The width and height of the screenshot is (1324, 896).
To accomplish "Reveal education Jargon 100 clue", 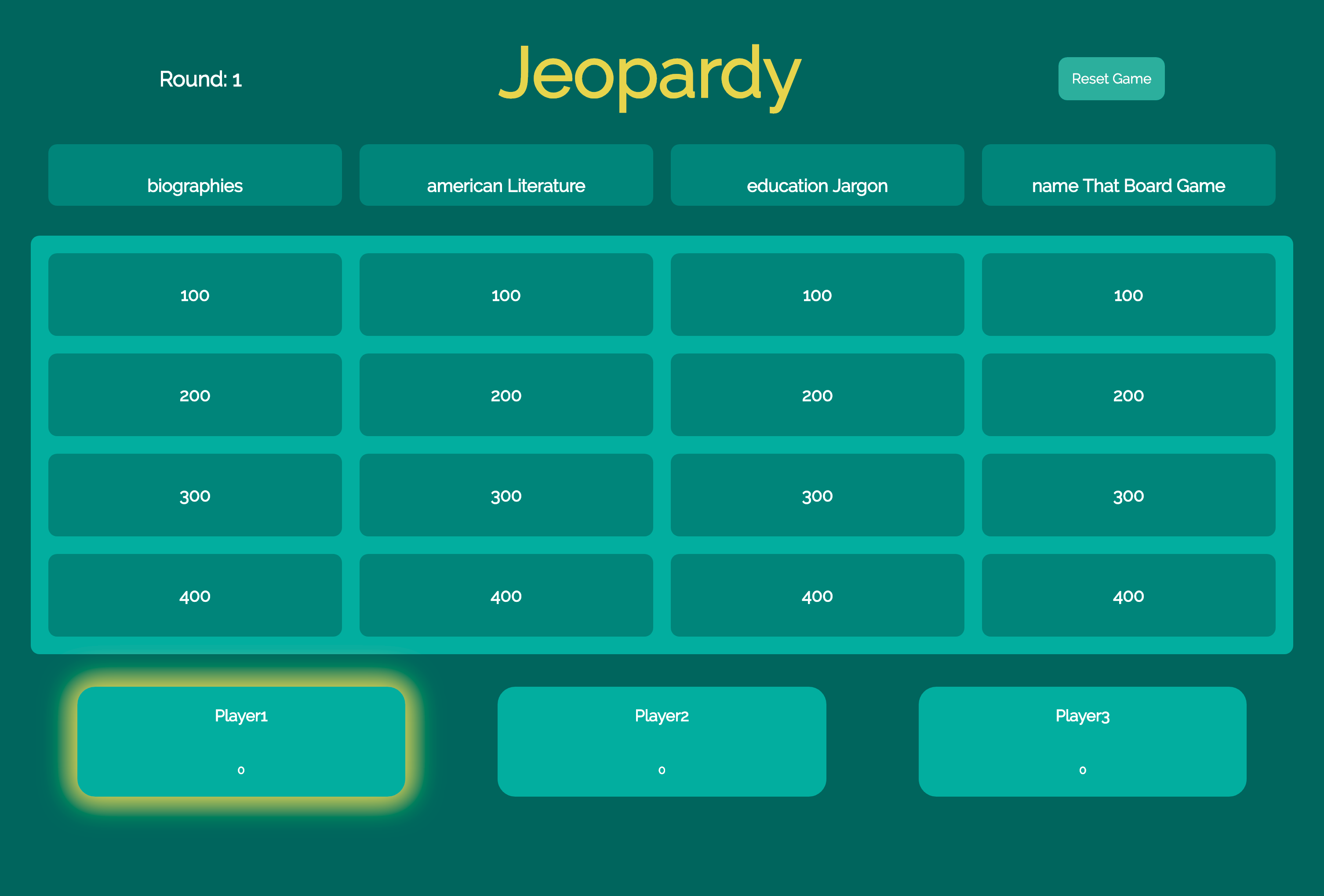I will (817, 295).
